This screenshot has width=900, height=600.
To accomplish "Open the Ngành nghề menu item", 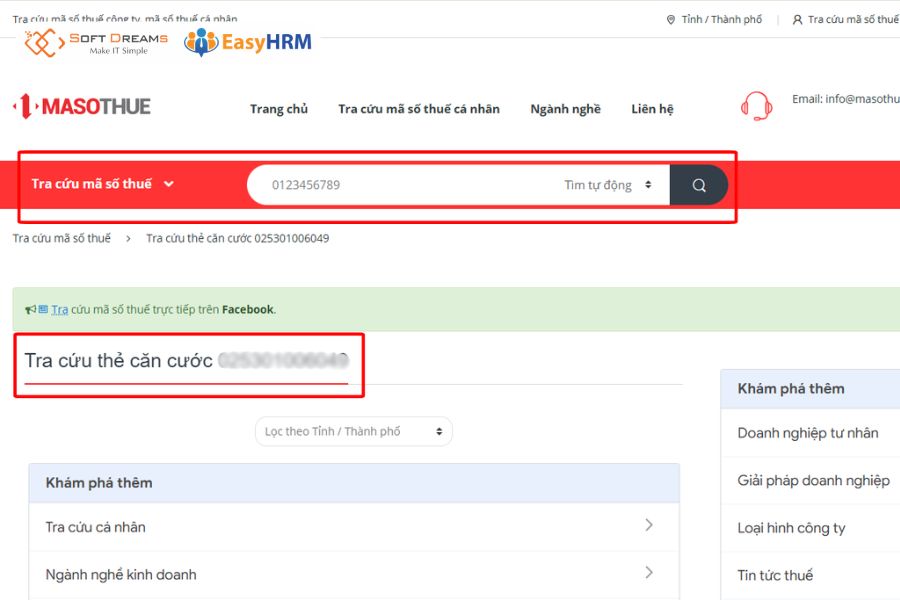I will click(x=565, y=109).
